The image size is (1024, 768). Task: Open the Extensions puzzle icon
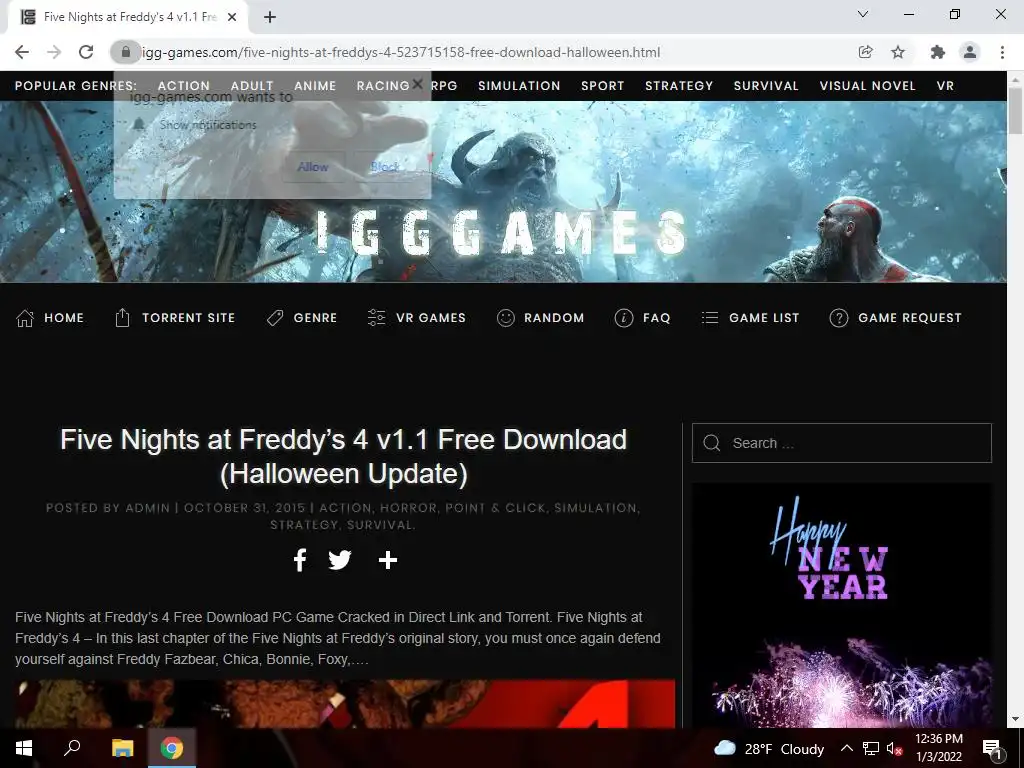(x=937, y=52)
